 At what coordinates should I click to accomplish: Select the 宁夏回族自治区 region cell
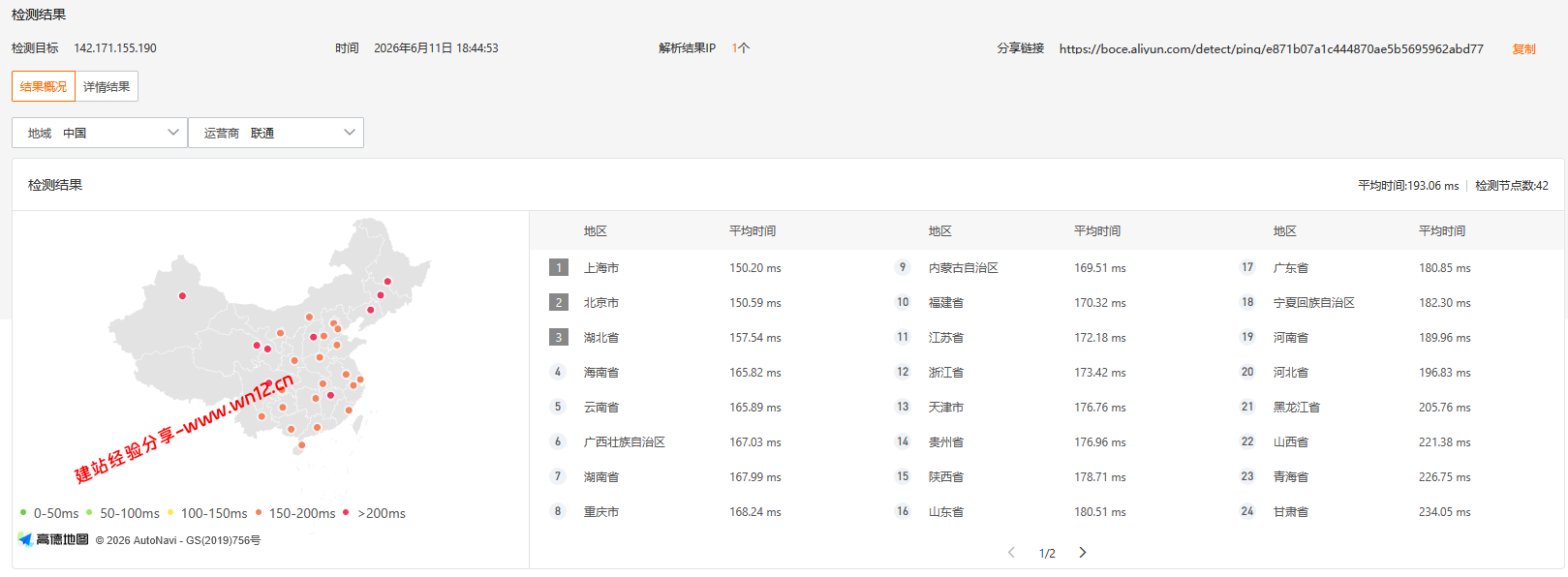[1314, 303]
